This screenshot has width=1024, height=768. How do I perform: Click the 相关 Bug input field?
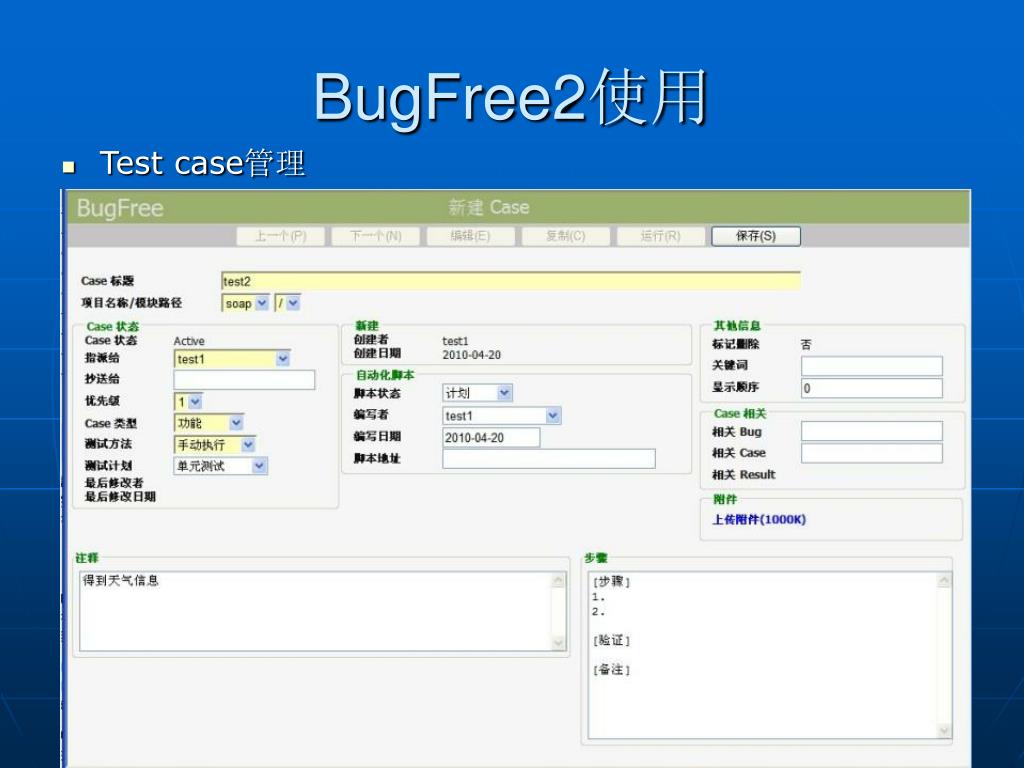tap(872, 431)
